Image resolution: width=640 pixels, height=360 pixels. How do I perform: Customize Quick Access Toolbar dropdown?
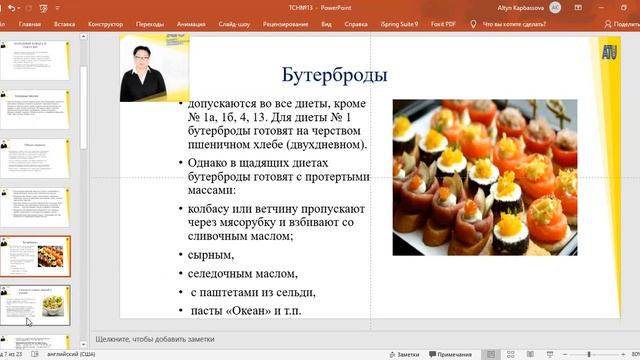[58, 8]
